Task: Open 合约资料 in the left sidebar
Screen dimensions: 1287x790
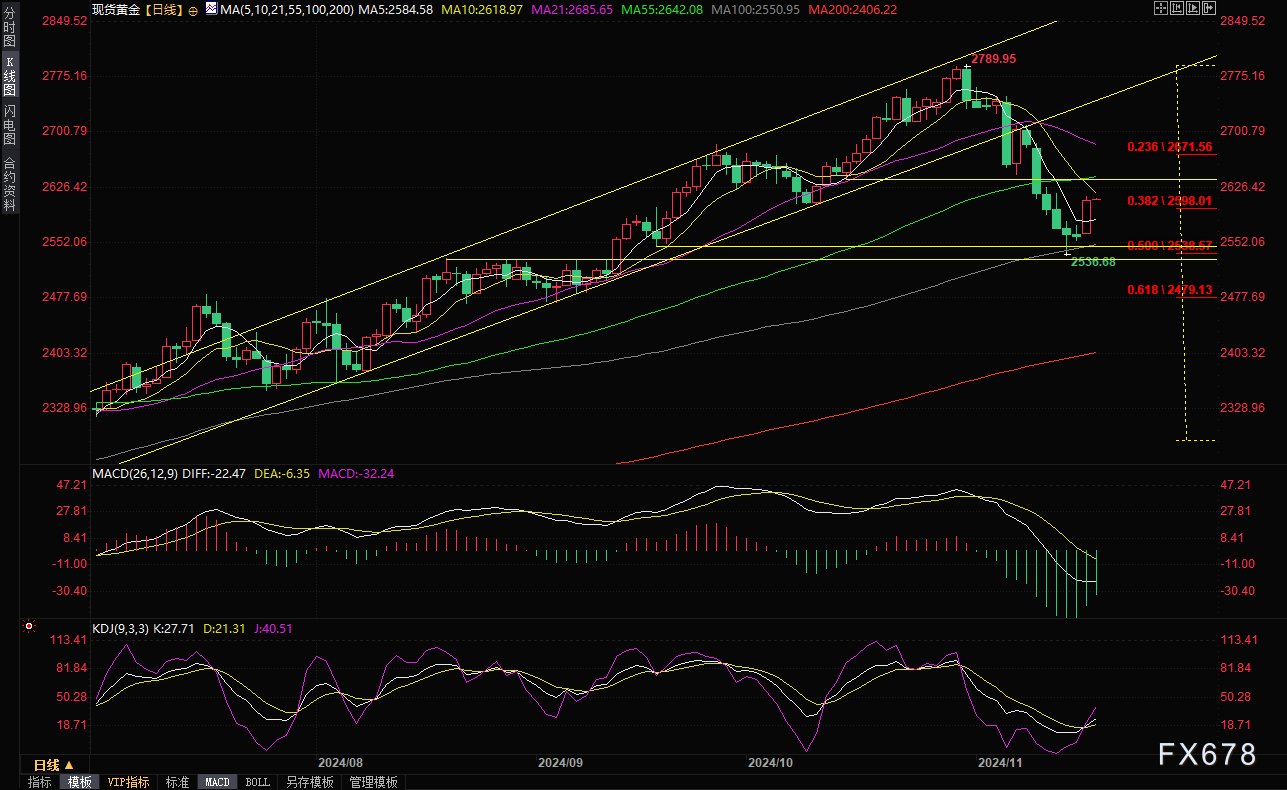Action: click(9, 184)
